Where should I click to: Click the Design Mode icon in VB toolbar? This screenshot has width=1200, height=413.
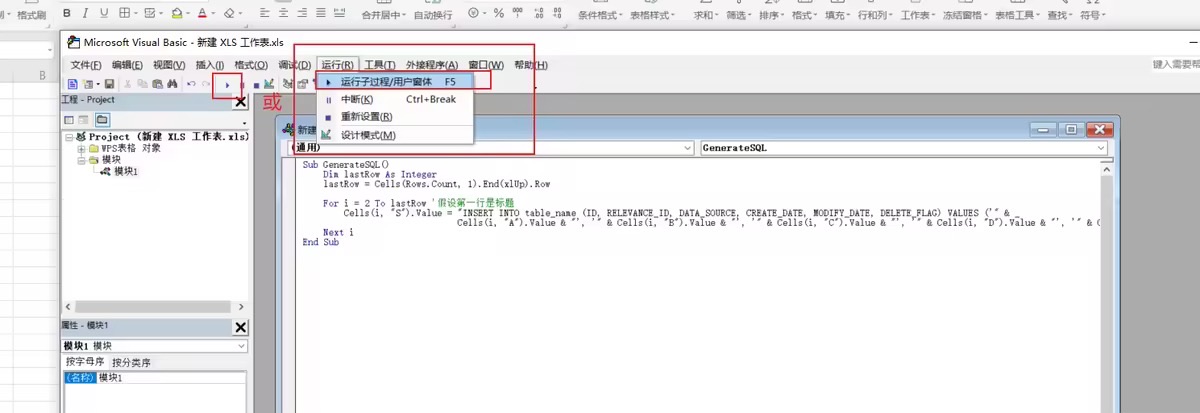coord(270,84)
